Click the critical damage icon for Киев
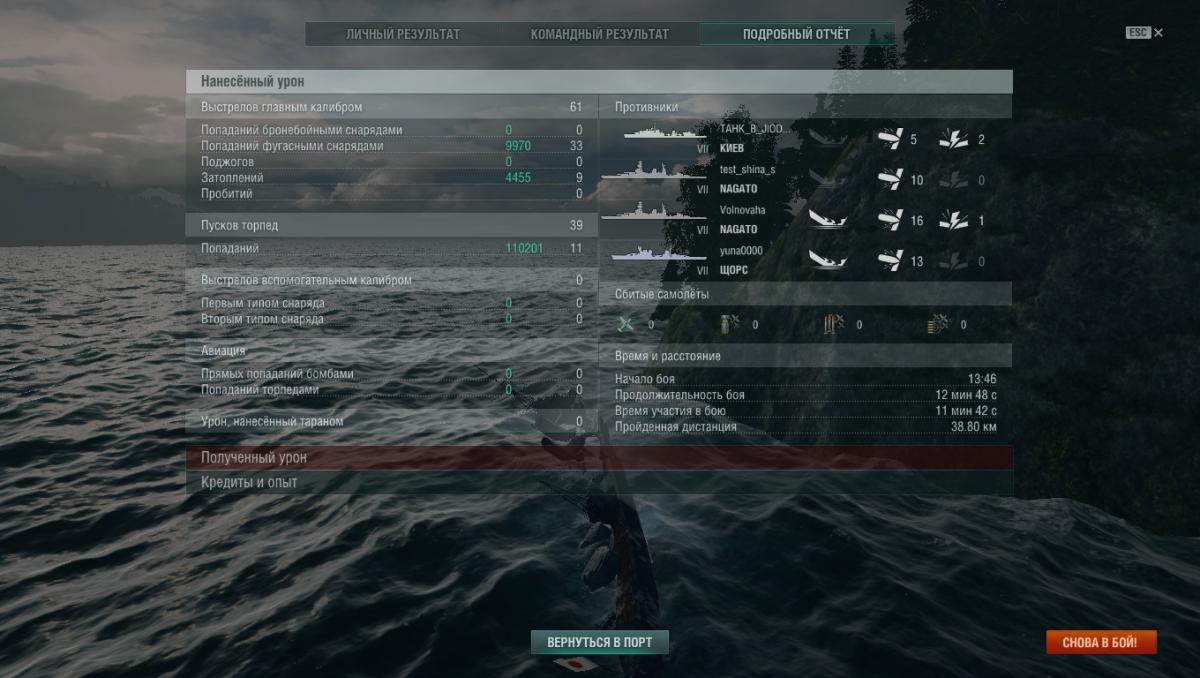The width and height of the screenshot is (1200, 678). [x=954, y=139]
